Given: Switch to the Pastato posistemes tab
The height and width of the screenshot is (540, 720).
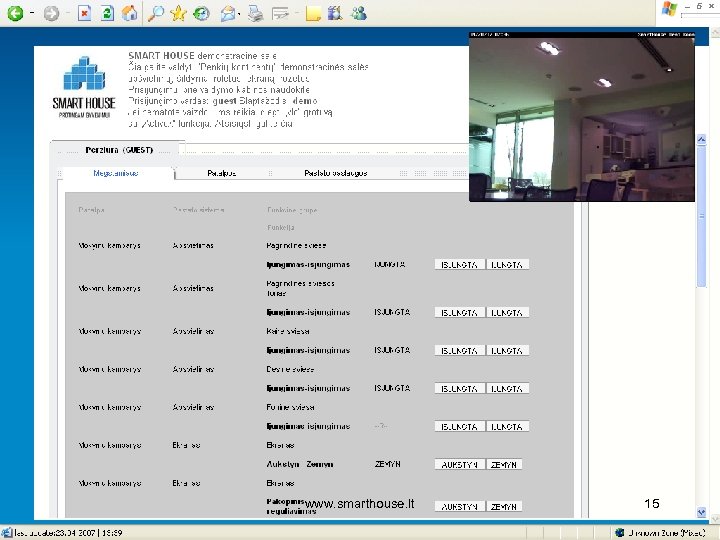Looking at the screenshot, I should point(336,173).
